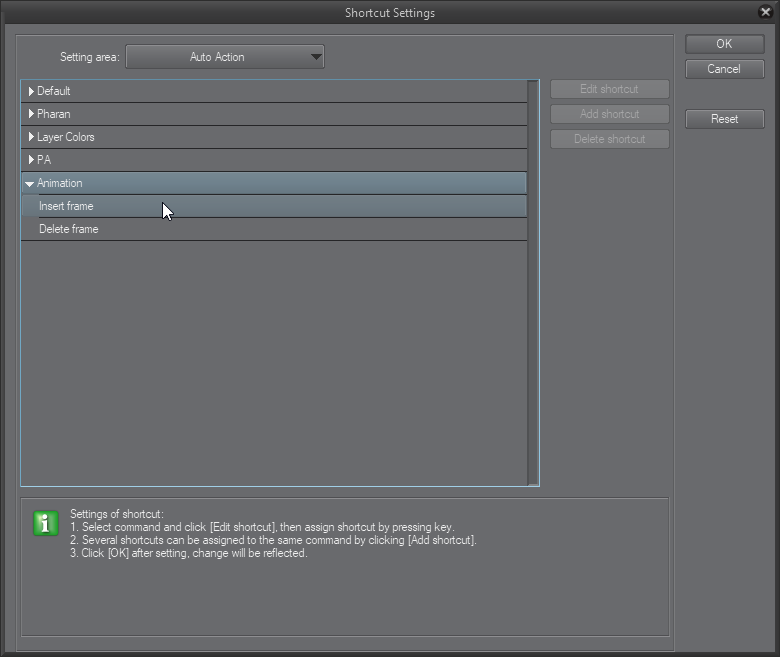This screenshot has height=657, width=780.
Task: Open the Setting area dropdown
Action: coord(225,57)
